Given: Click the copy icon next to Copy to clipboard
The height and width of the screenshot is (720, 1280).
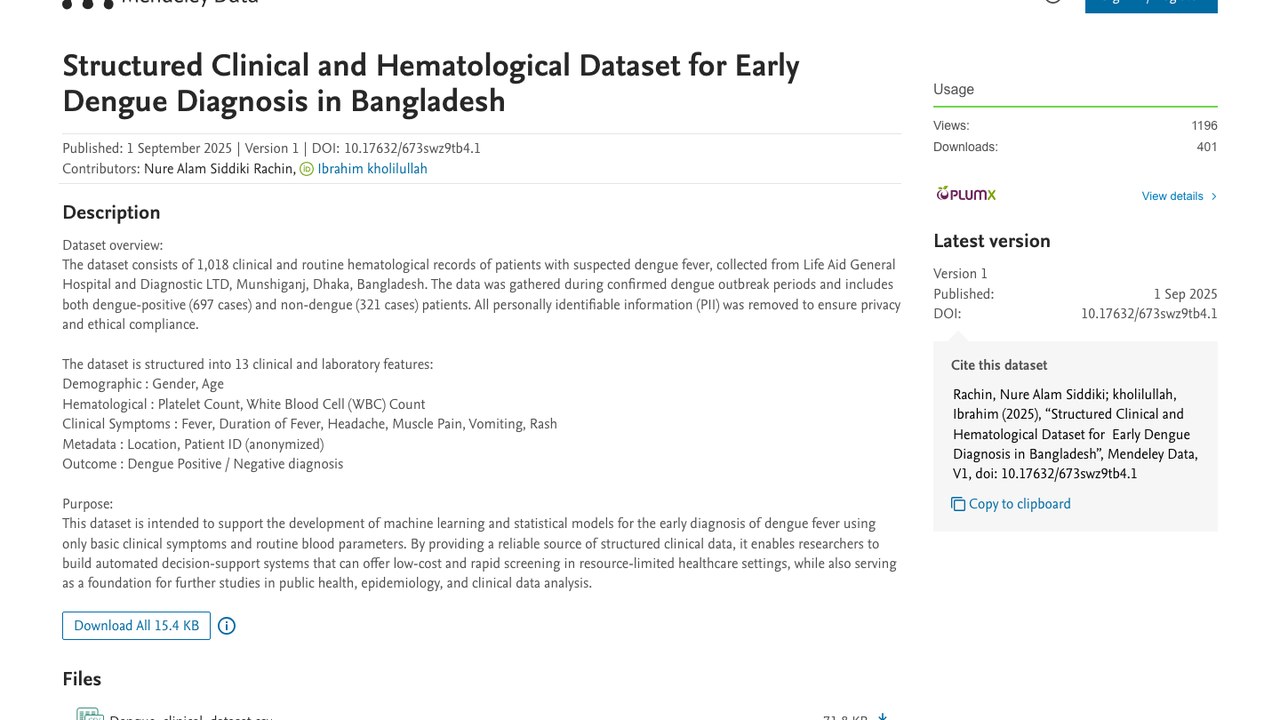Looking at the screenshot, I should pos(958,504).
